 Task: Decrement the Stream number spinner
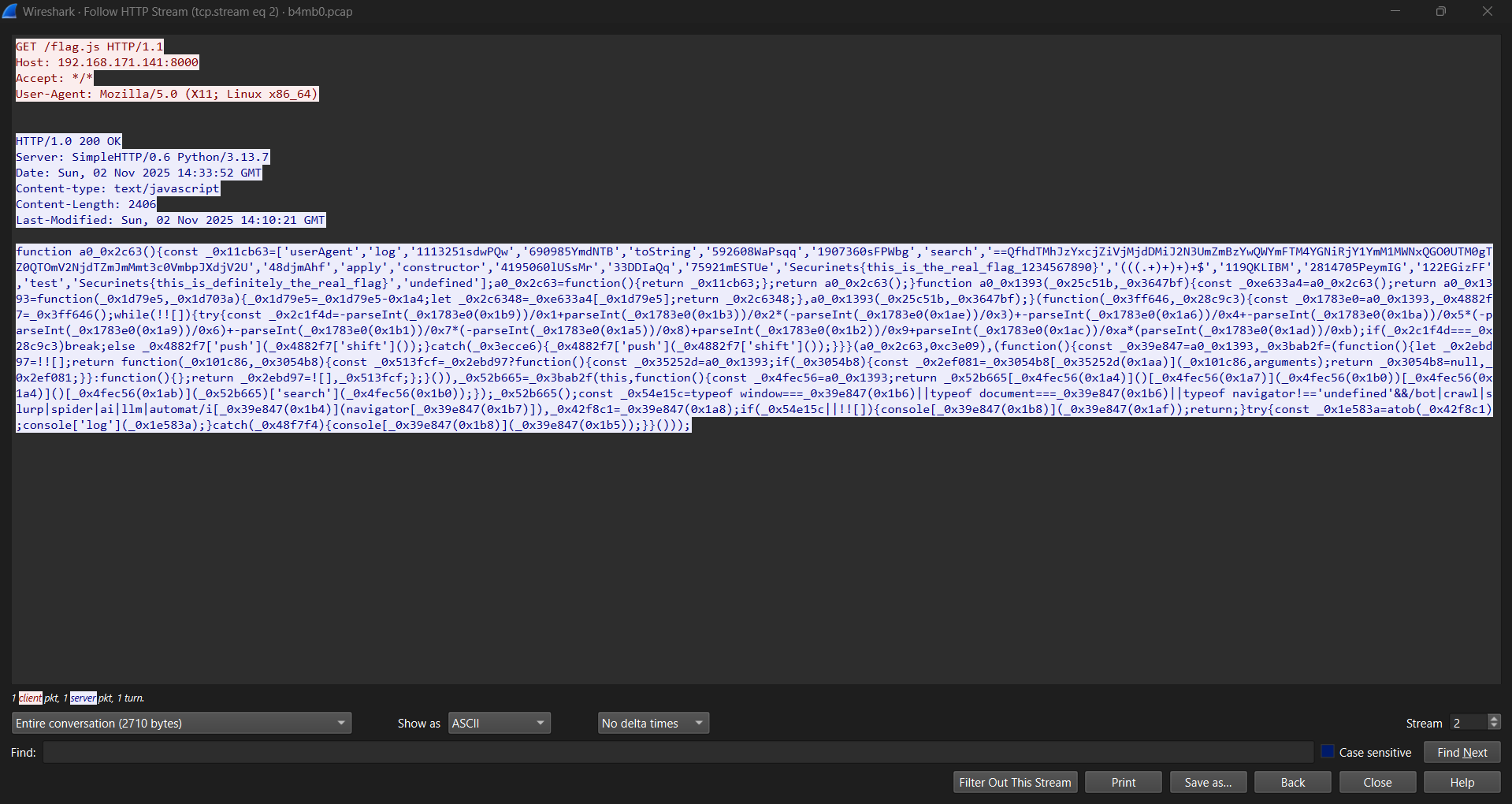click(1494, 728)
